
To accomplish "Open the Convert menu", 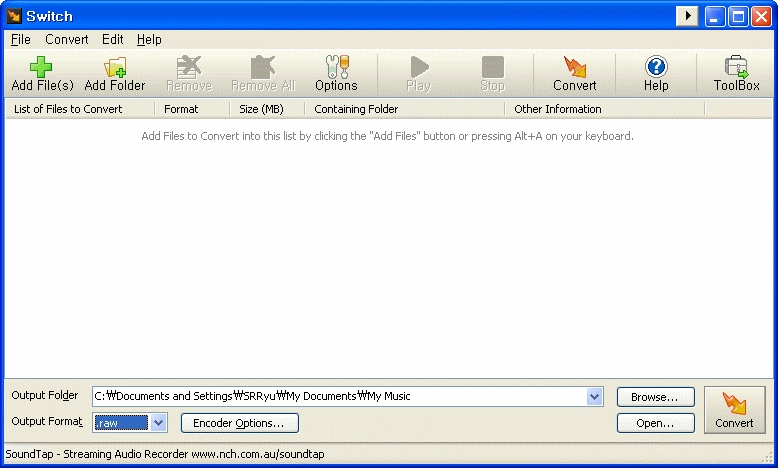I will [x=66, y=39].
